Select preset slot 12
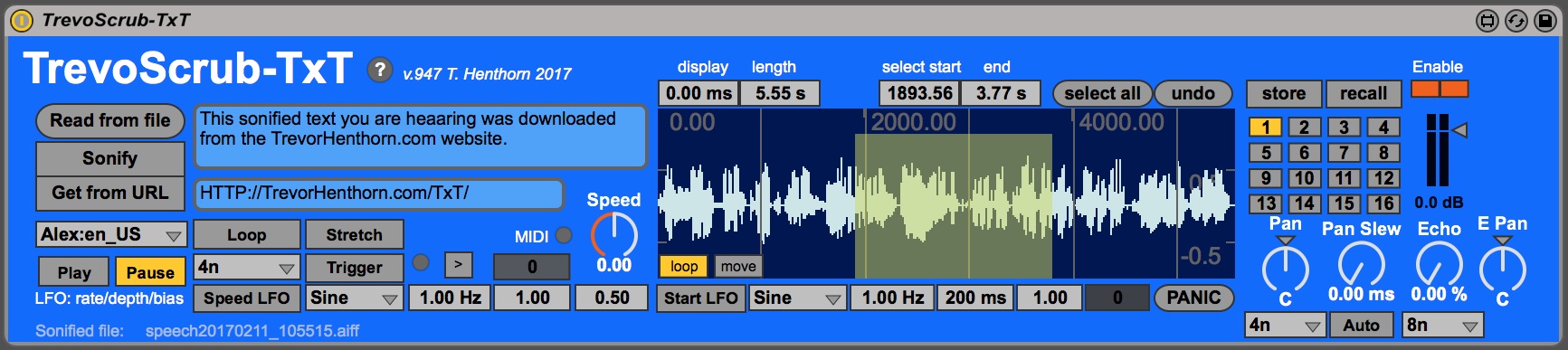The image size is (1568, 350). [x=1383, y=178]
